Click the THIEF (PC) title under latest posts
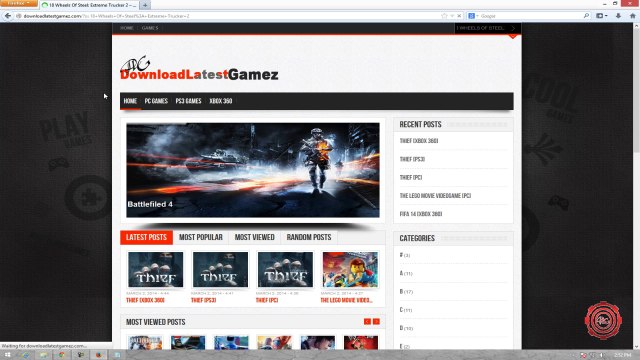This screenshot has width=640, height=360. (x=267, y=300)
